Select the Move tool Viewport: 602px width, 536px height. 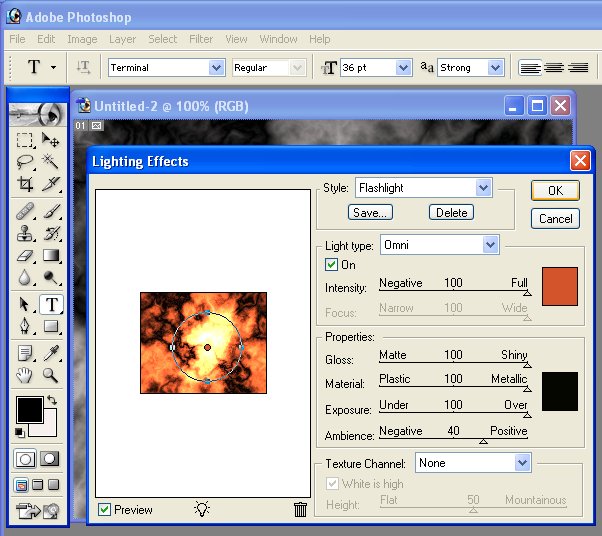[x=50, y=140]
